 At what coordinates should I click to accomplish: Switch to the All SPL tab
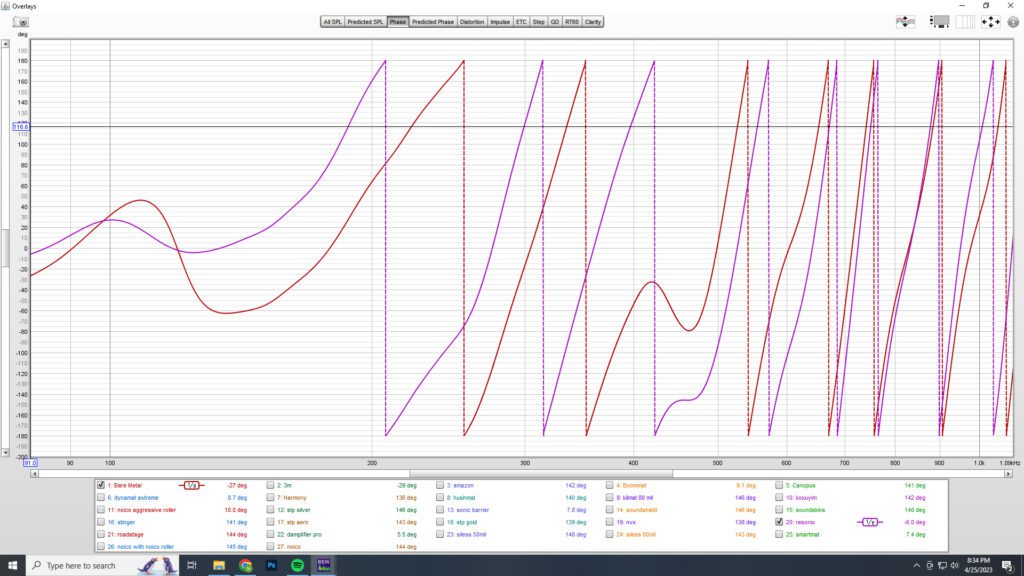[332, 20]
